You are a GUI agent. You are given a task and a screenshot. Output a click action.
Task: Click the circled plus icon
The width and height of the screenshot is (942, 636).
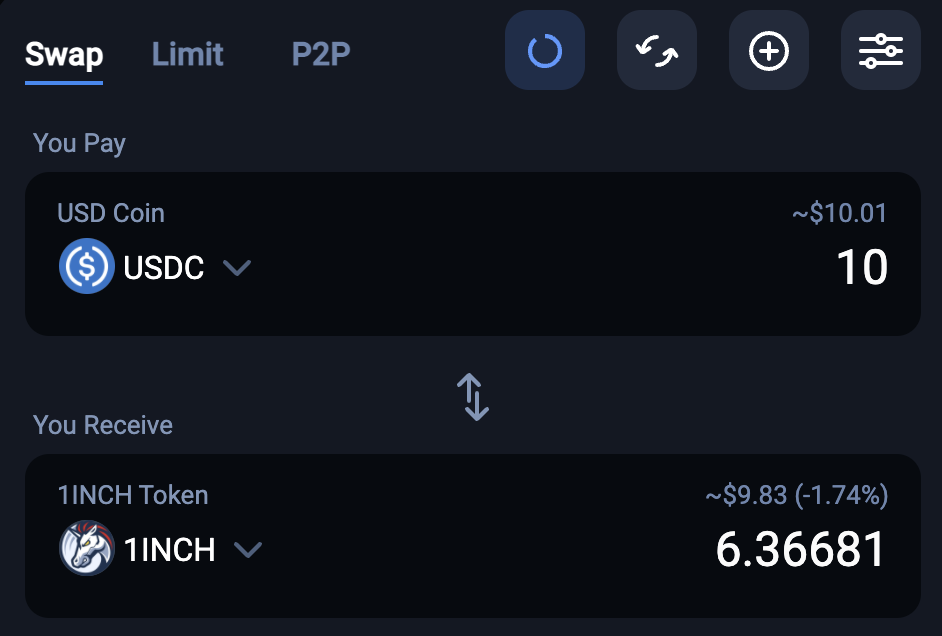click(768, 51)
